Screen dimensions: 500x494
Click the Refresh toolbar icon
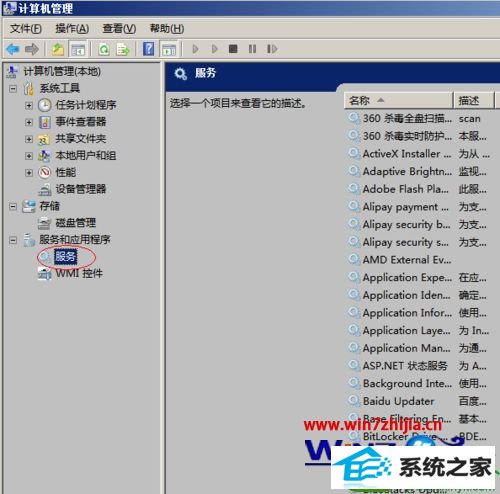104,49
